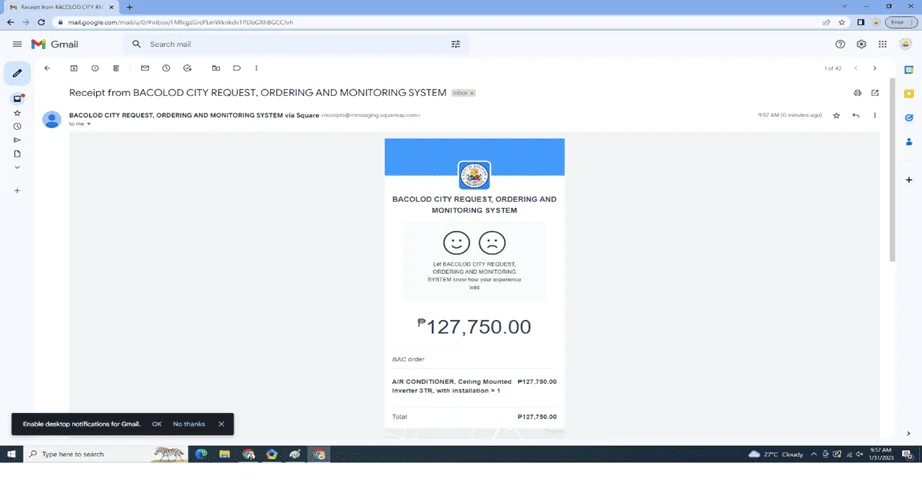
Task: Open the message's three-dot options menu
Action: pyautogui.click(x=874, y=116)
